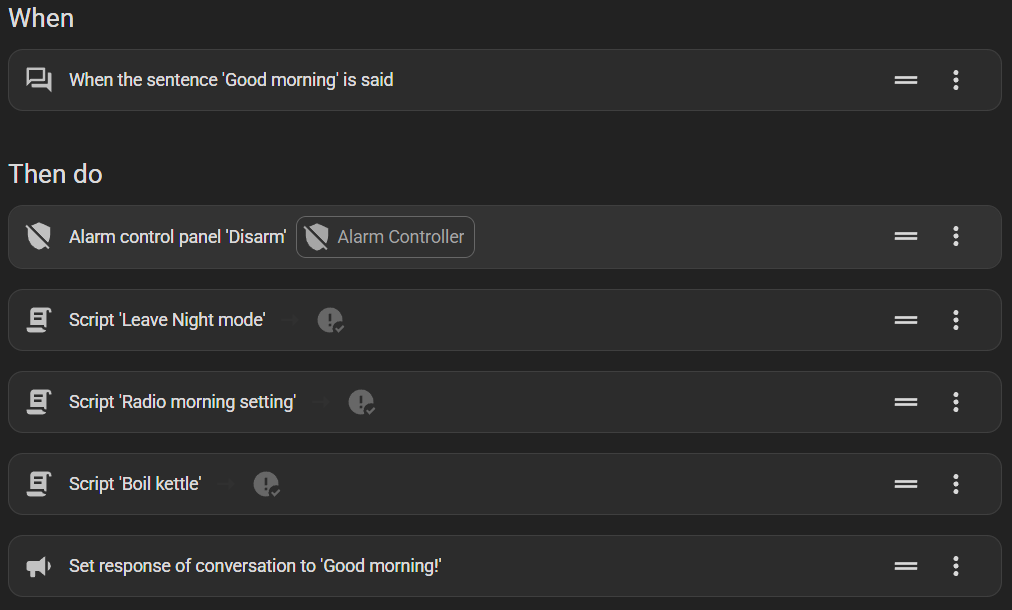Click the Alarm Disarm shield icon
This screenshot has height=610, width=1012.
tap(39, 237)
